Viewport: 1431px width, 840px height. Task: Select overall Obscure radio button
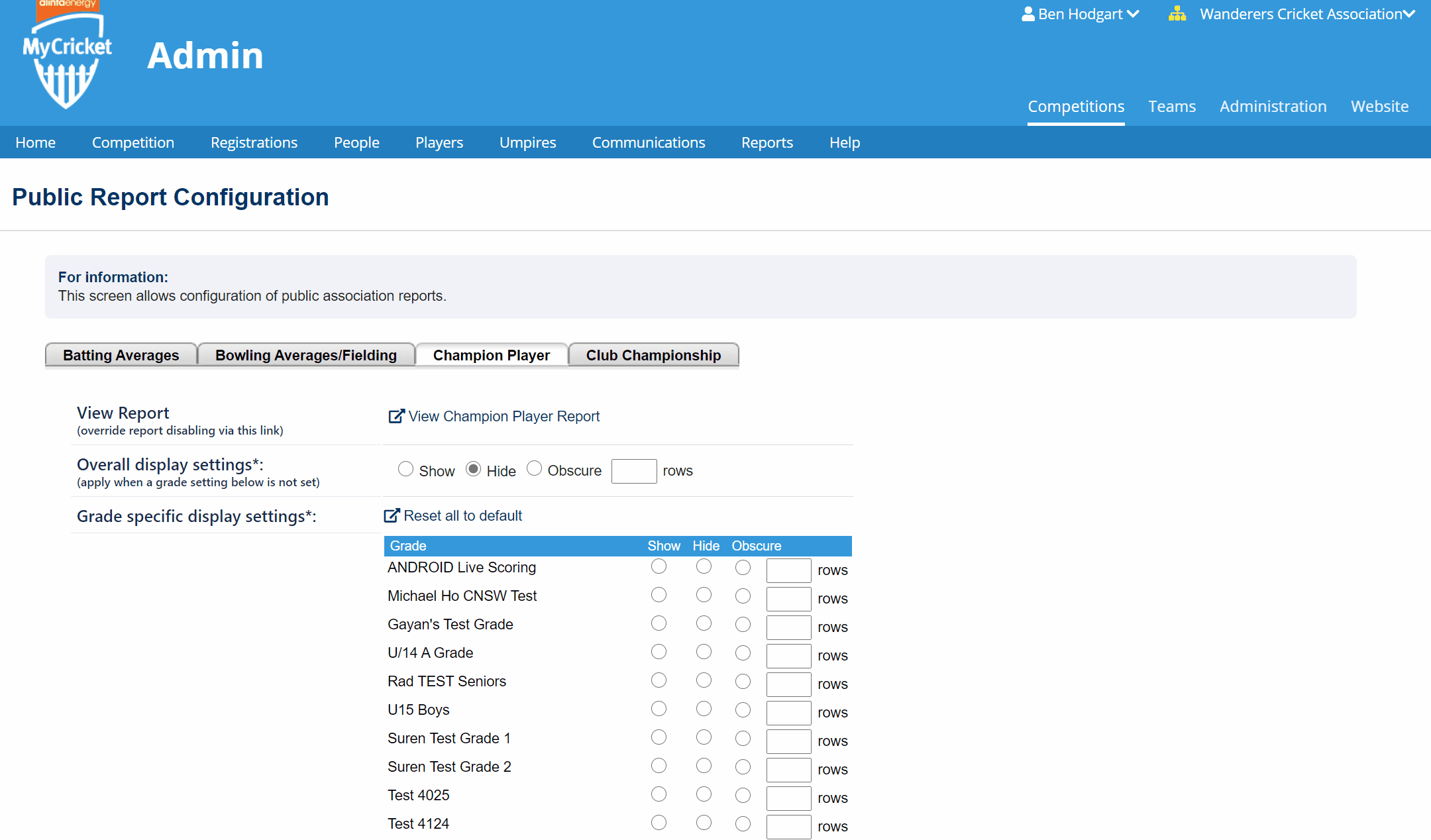click(534, 469)
